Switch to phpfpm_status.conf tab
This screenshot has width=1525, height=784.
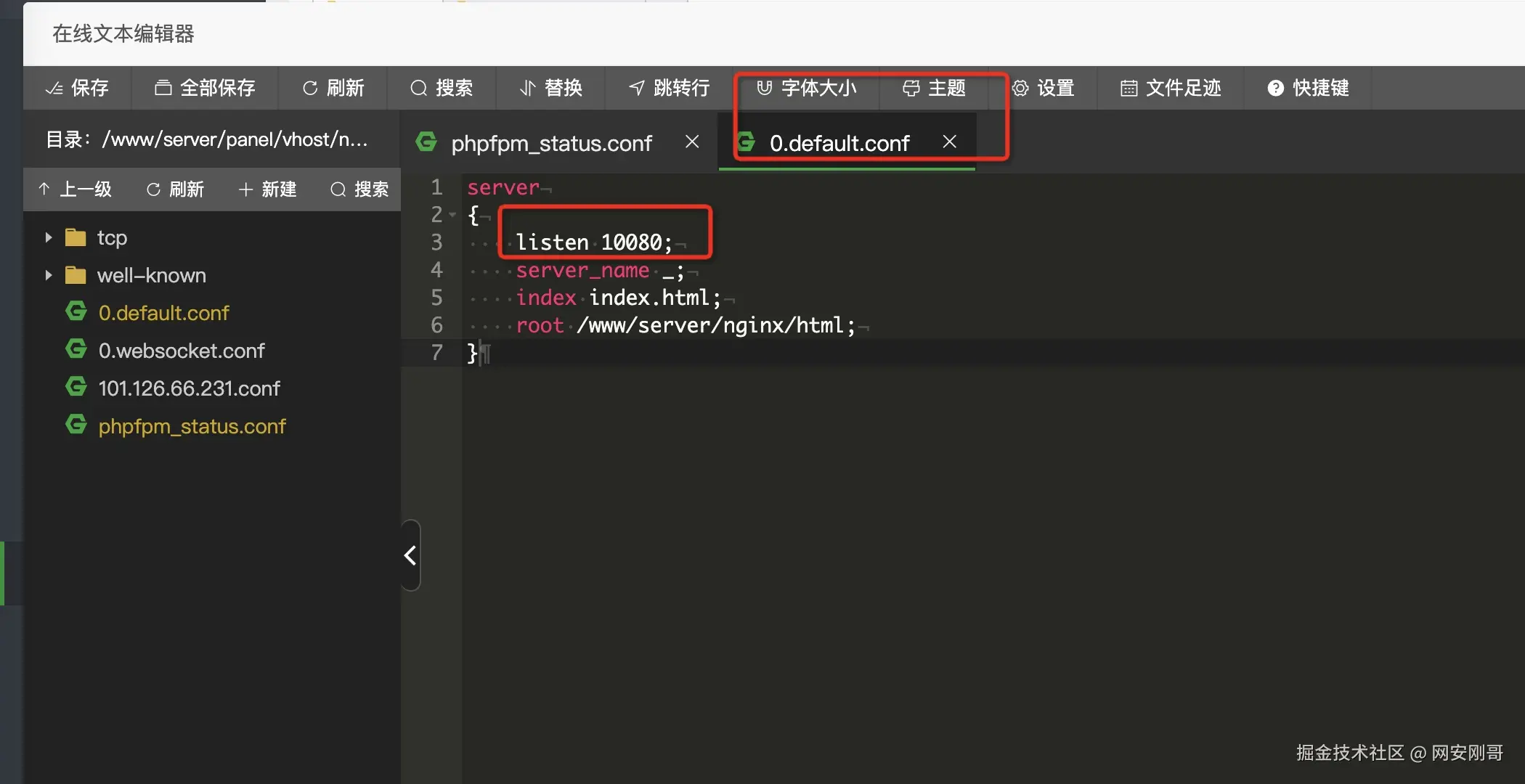click(551, 143)
